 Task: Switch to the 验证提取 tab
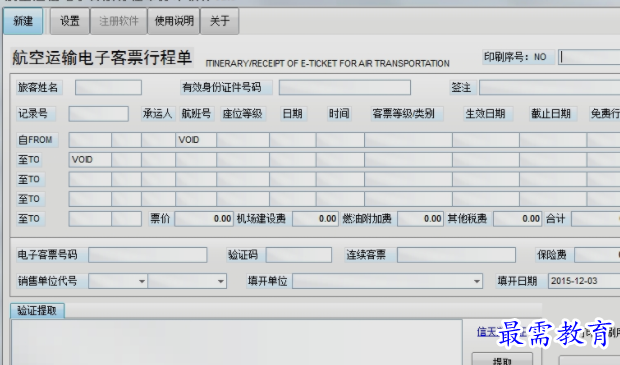[x=37, y=311]
